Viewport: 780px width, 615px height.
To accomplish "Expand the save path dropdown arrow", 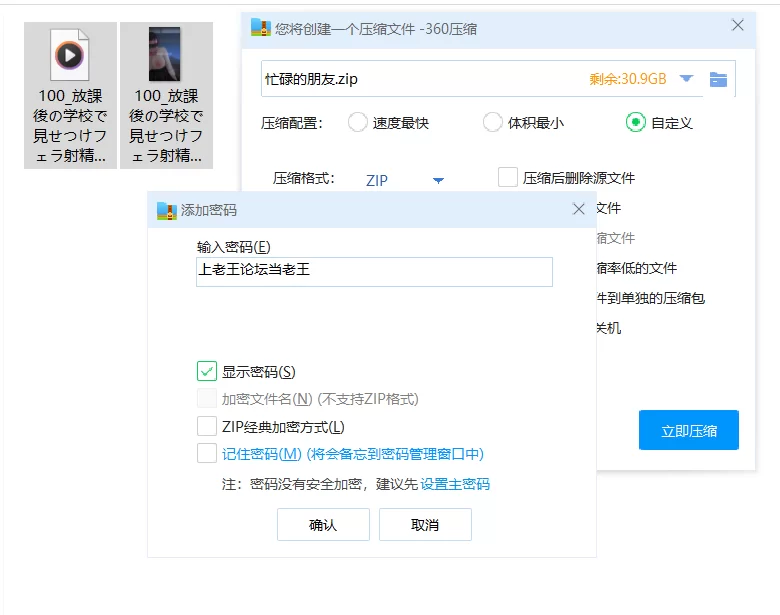I will pos(686,79).
